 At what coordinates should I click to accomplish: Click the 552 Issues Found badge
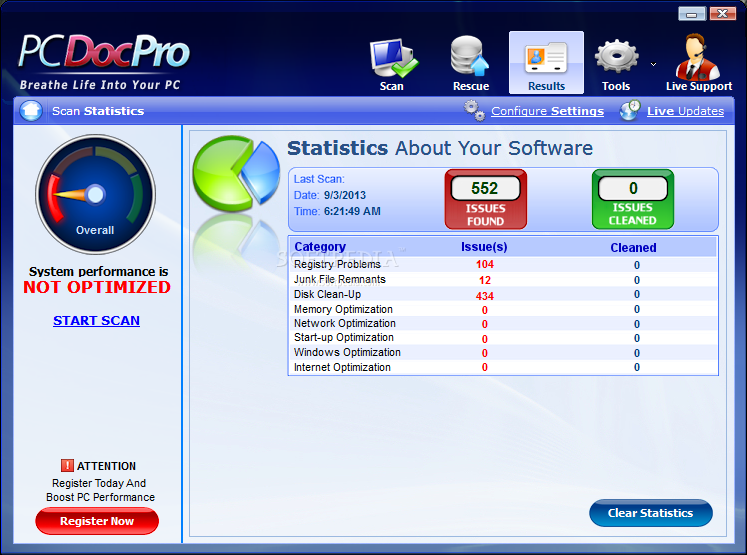[x=485, y=199]
